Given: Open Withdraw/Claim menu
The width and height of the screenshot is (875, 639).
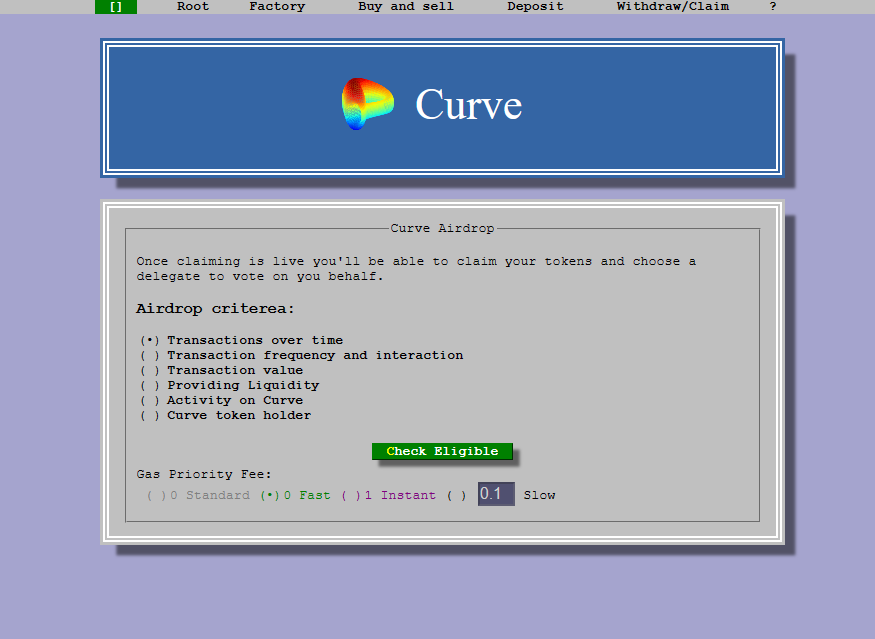Looking at the screenshot, I should [672, 7].
